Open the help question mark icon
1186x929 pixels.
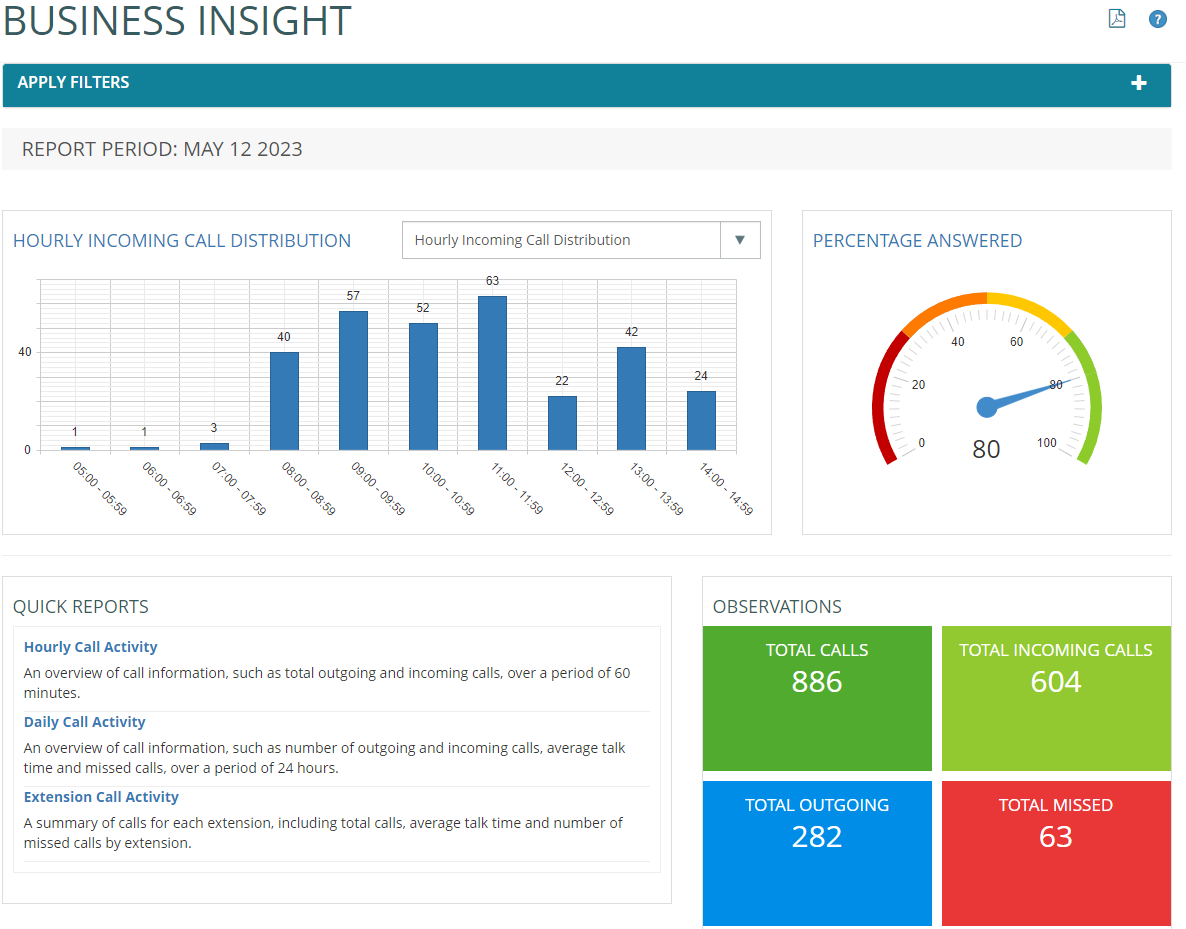point(1158,19)
